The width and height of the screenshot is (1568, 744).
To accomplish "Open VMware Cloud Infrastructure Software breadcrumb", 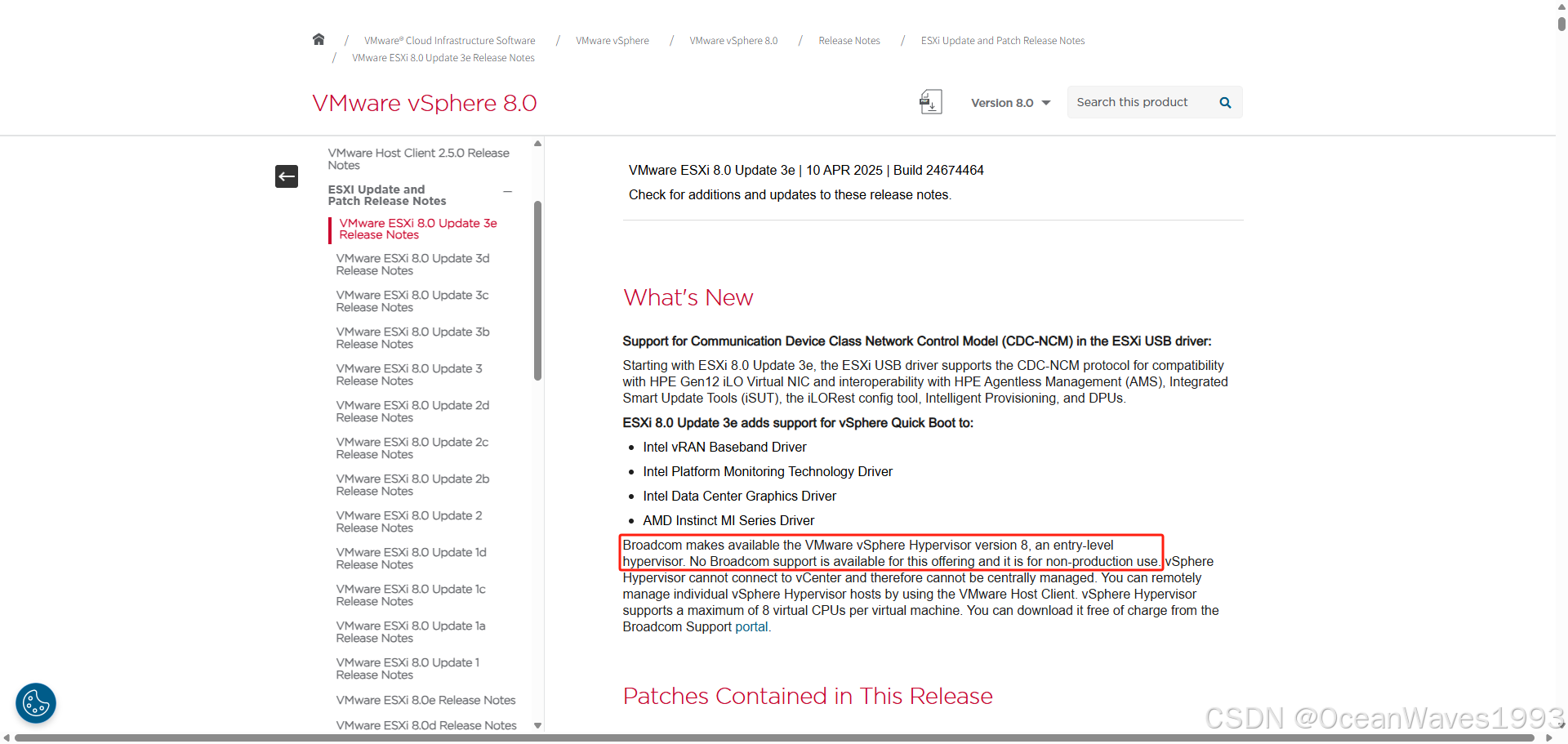I will [x=450, y=41].
